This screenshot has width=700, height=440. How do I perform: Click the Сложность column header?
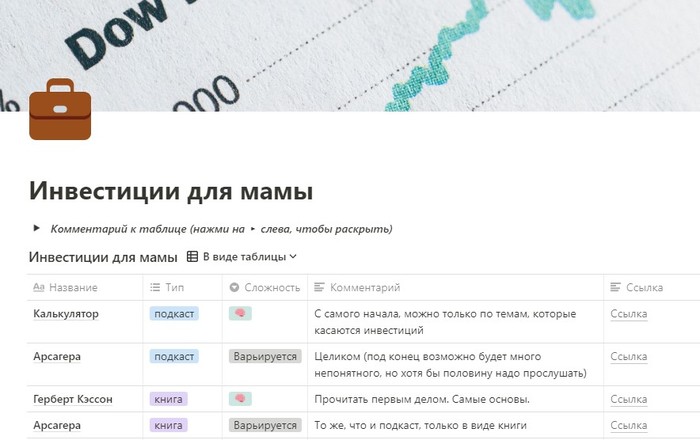click(265, 287)
